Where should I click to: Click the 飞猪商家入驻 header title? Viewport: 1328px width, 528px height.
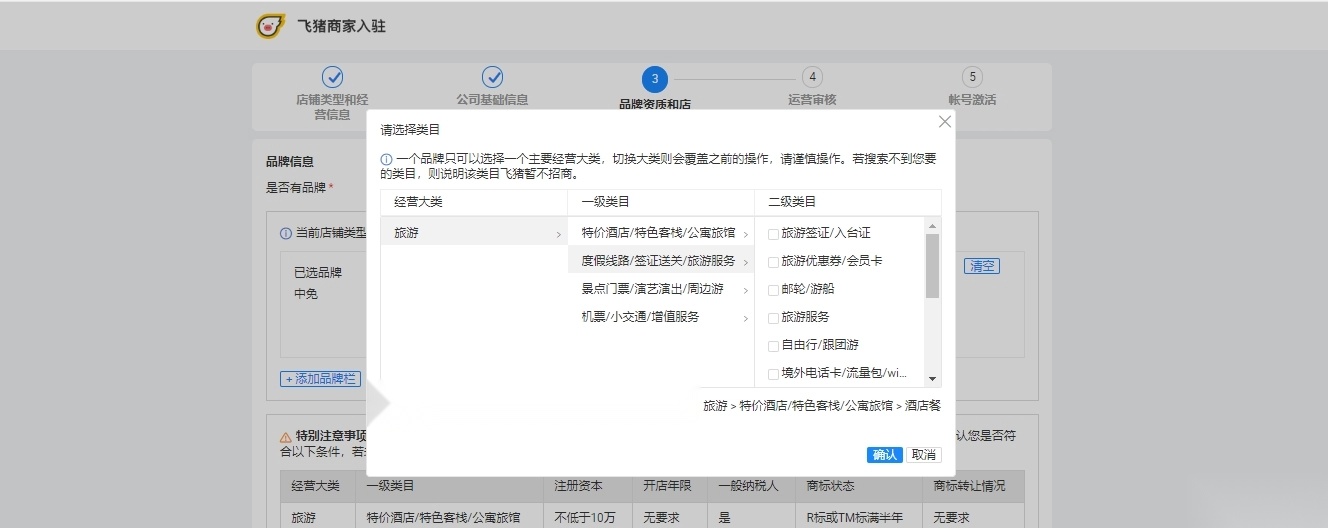[x=341, y=26]
